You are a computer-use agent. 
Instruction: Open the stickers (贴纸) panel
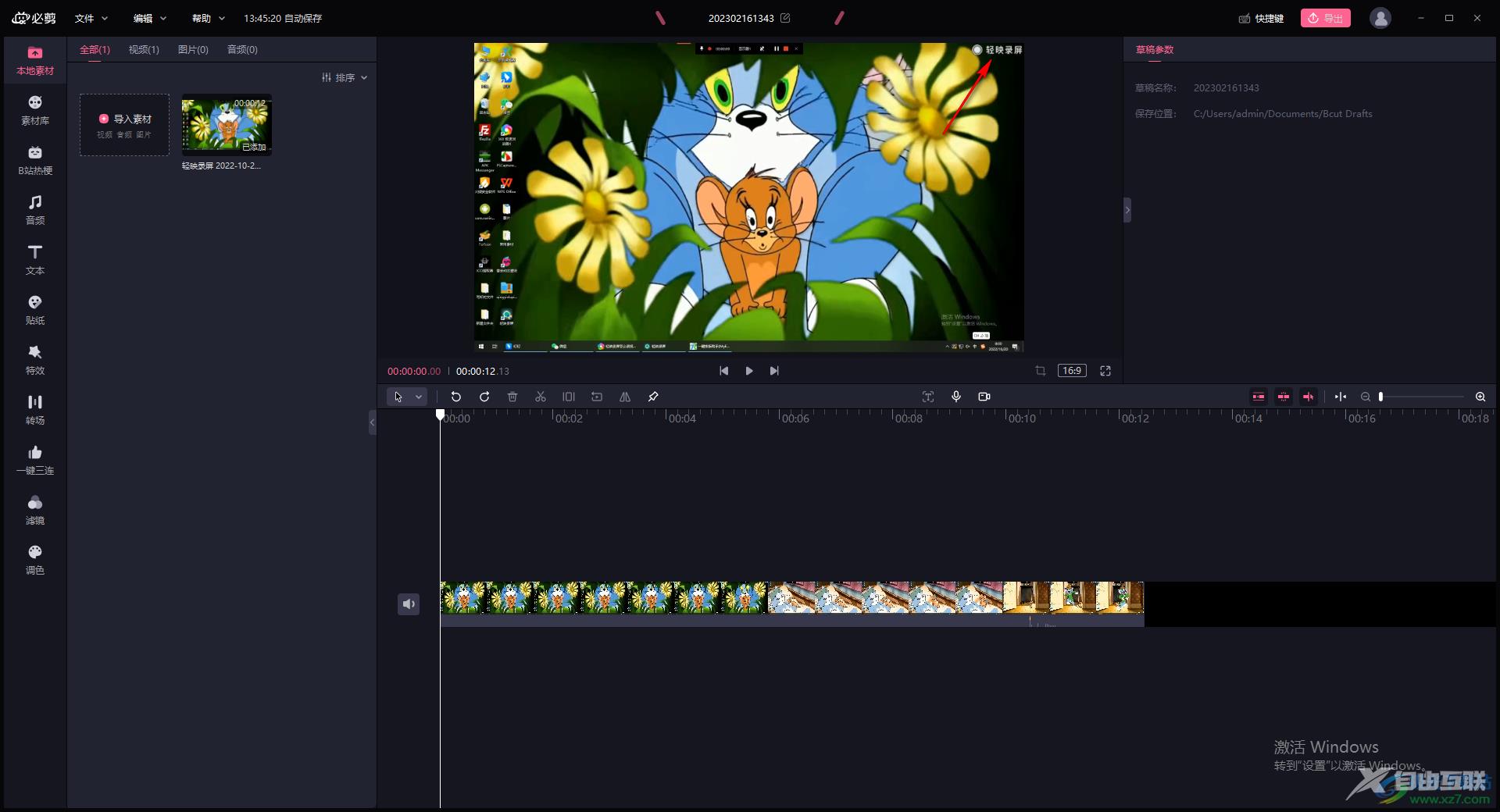(x=35, y=311)
